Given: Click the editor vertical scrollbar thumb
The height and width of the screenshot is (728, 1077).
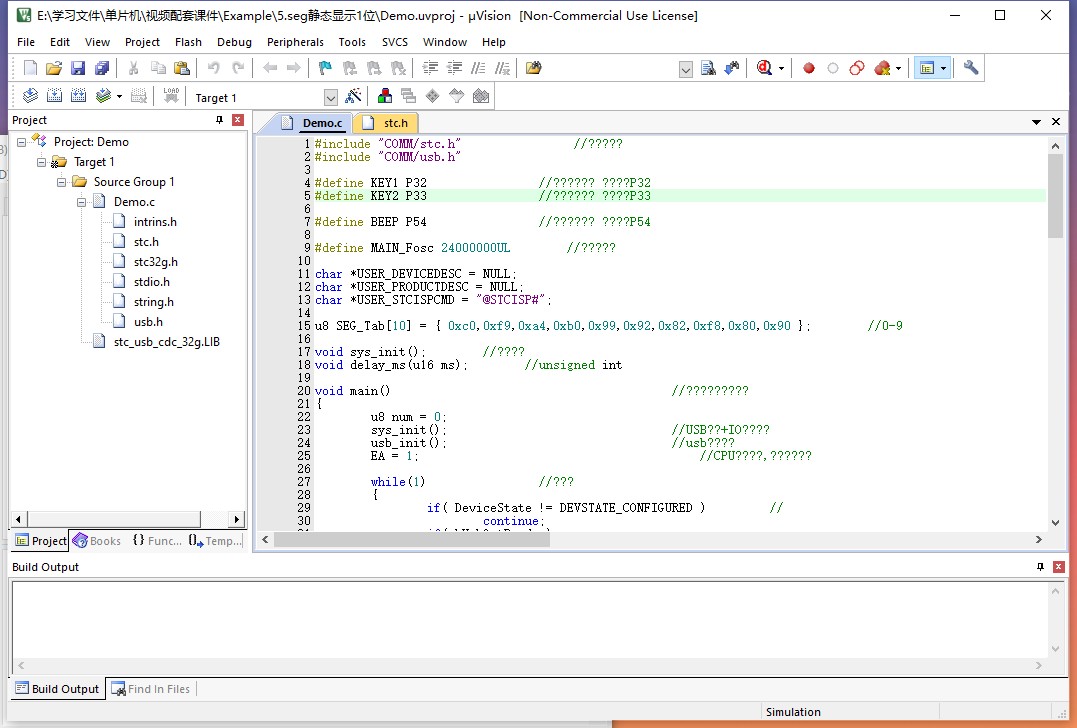Looking at the screenshot, I should click(x=1056, y=196).
